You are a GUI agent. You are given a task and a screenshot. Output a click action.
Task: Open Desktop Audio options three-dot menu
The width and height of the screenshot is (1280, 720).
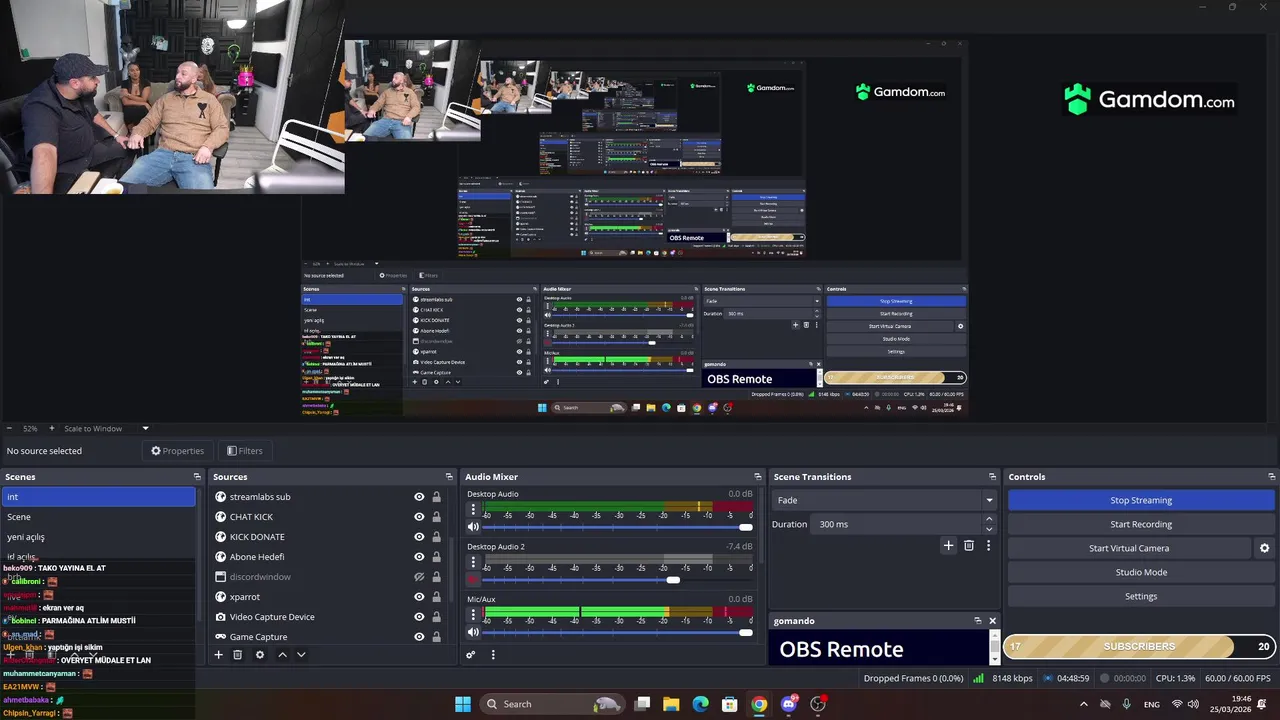coord(473,509)
